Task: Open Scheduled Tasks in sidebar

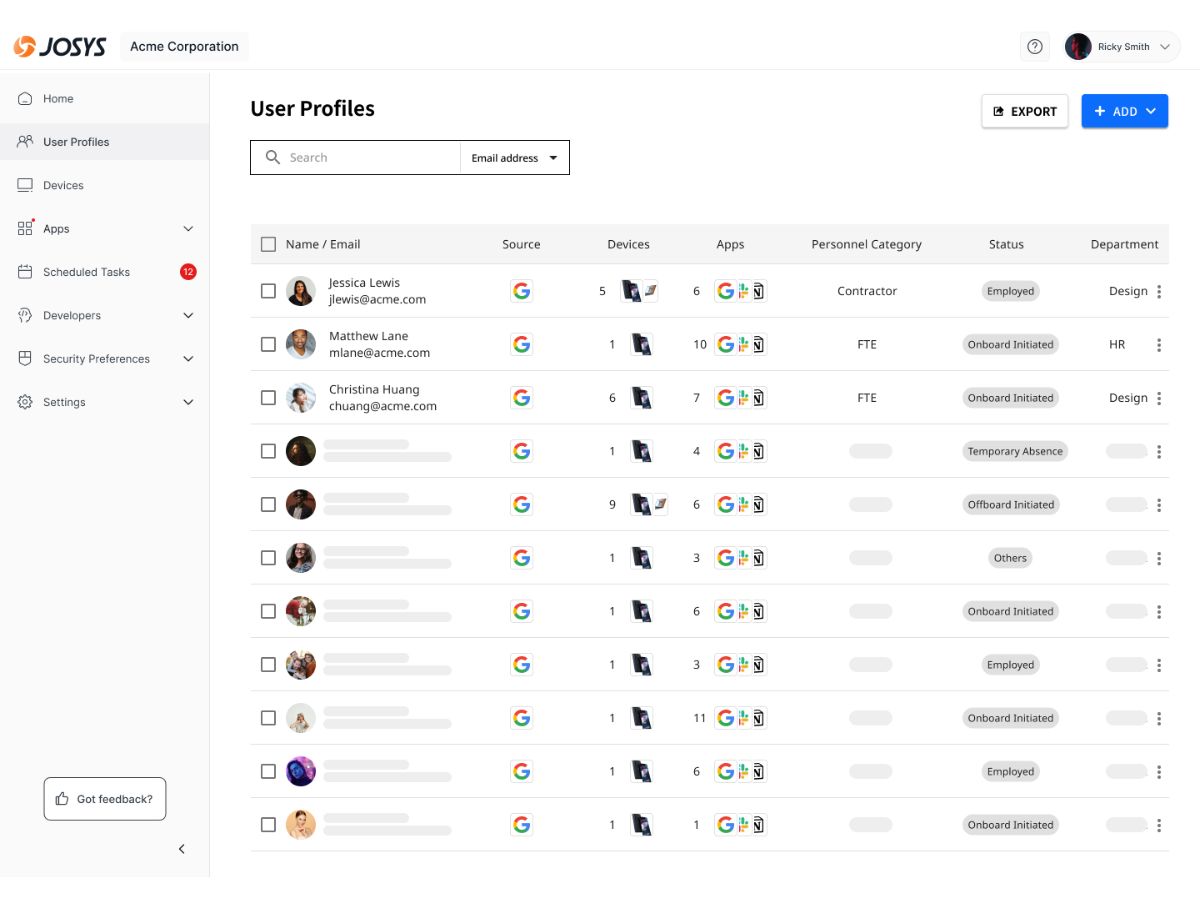Action: pos(105,272)
